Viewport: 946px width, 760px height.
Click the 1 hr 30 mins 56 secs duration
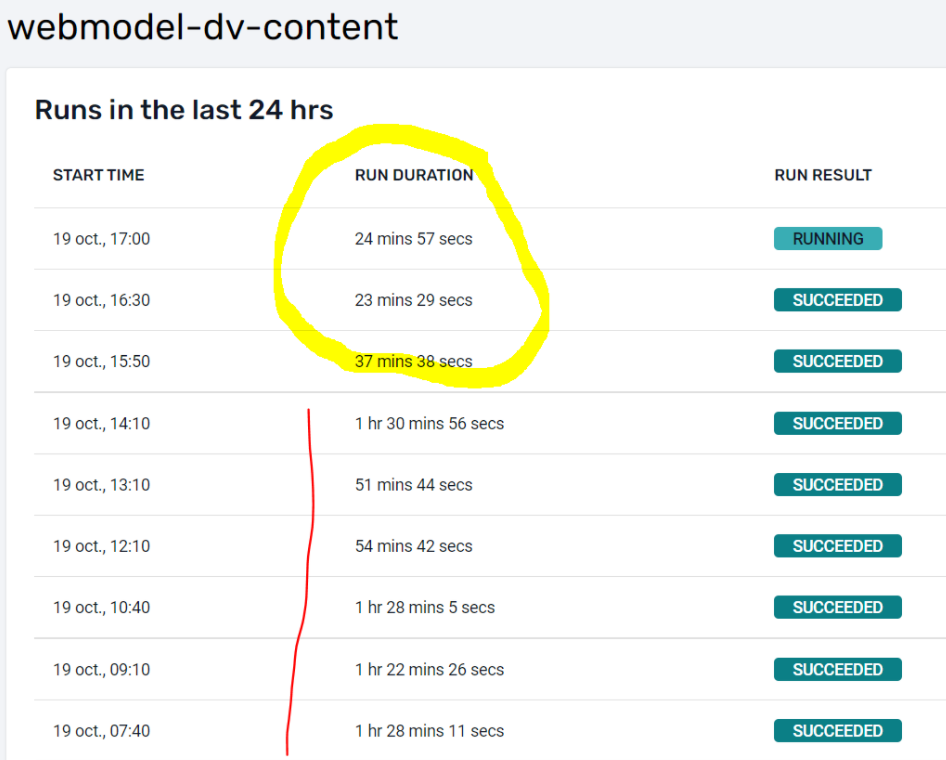tap(430, 423)
